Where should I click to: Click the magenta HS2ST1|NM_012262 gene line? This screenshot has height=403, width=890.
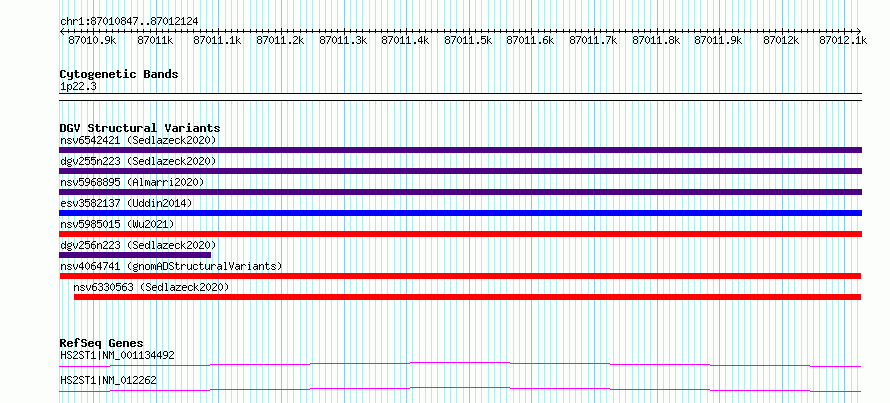[x=460, y=389]
